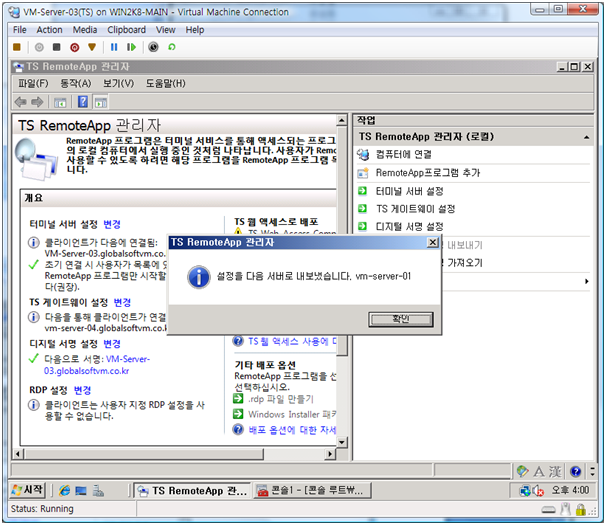Click the horizontal scrollbar thumb
Image resolution: width=606 pixels, height=525 pixels.
click(x=143, y=453)
